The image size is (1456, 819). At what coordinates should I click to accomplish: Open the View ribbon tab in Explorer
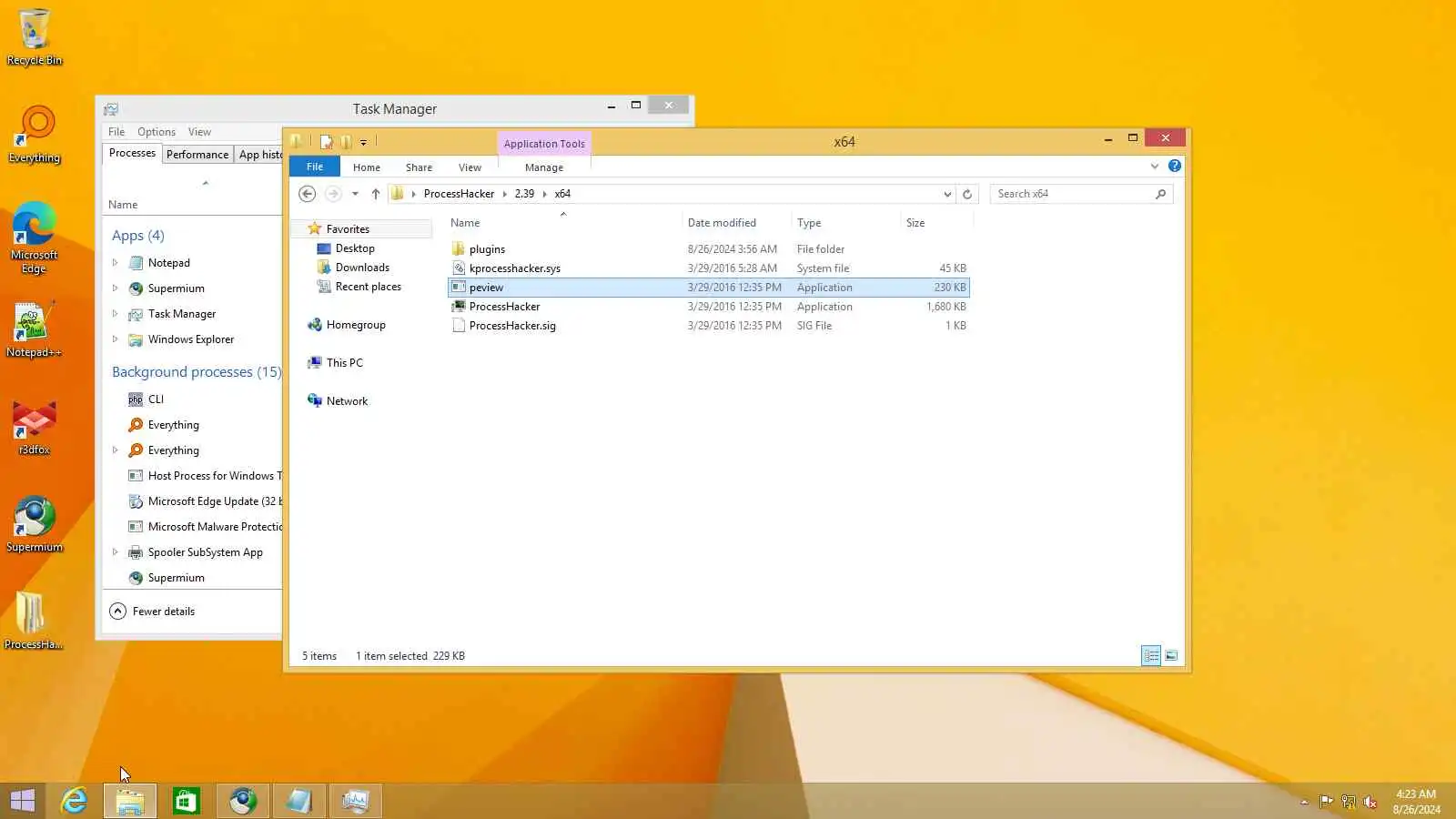pyautogui.click(x=470, y=167)
